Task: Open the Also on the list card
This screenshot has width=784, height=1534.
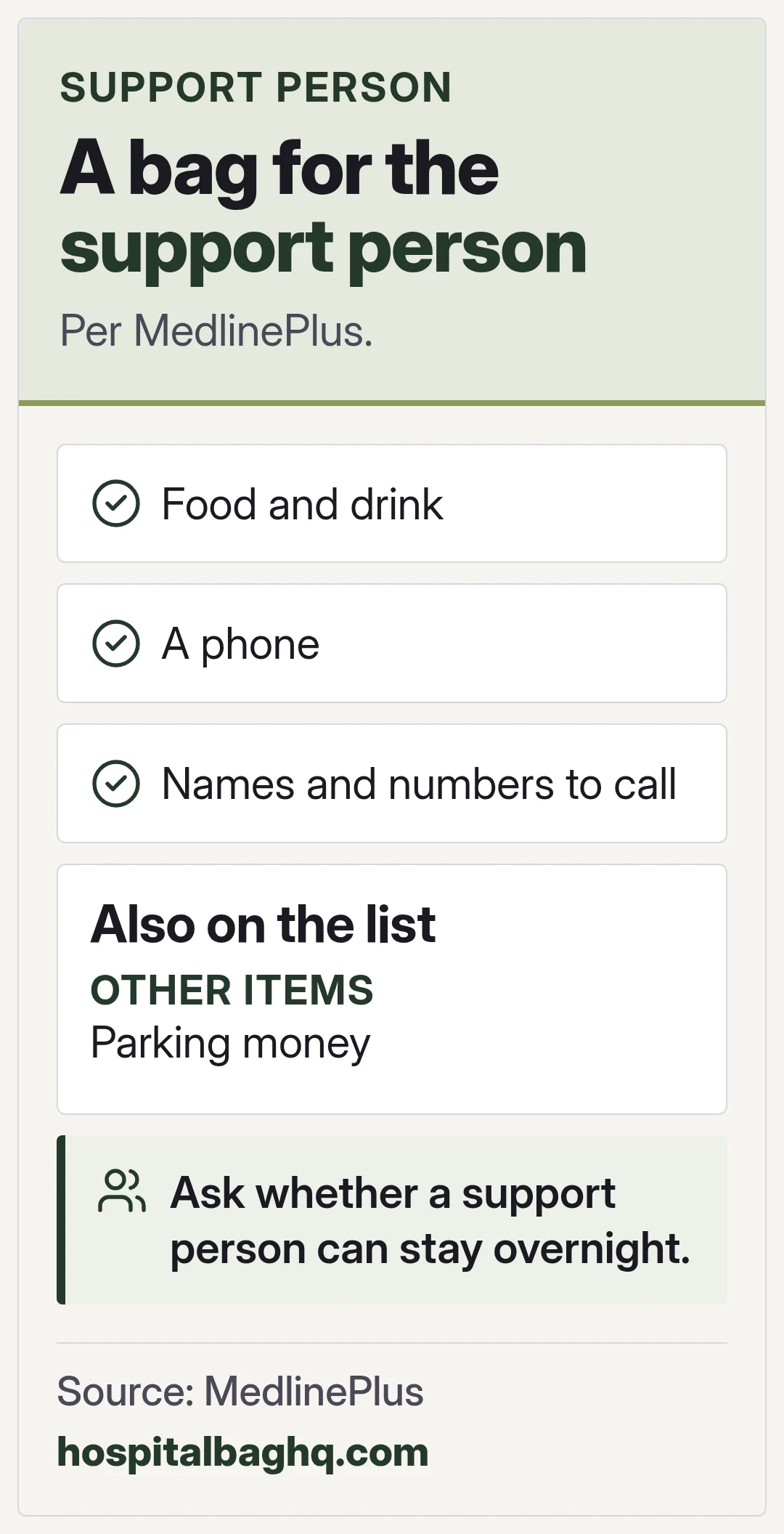Action: click(392, 989)
